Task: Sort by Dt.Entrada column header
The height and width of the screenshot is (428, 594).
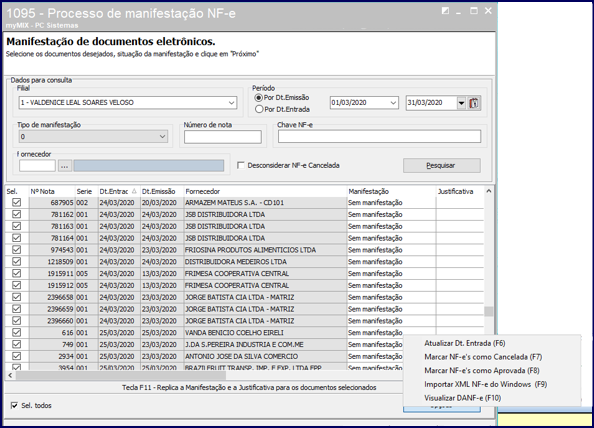Action: pos(119,191)
